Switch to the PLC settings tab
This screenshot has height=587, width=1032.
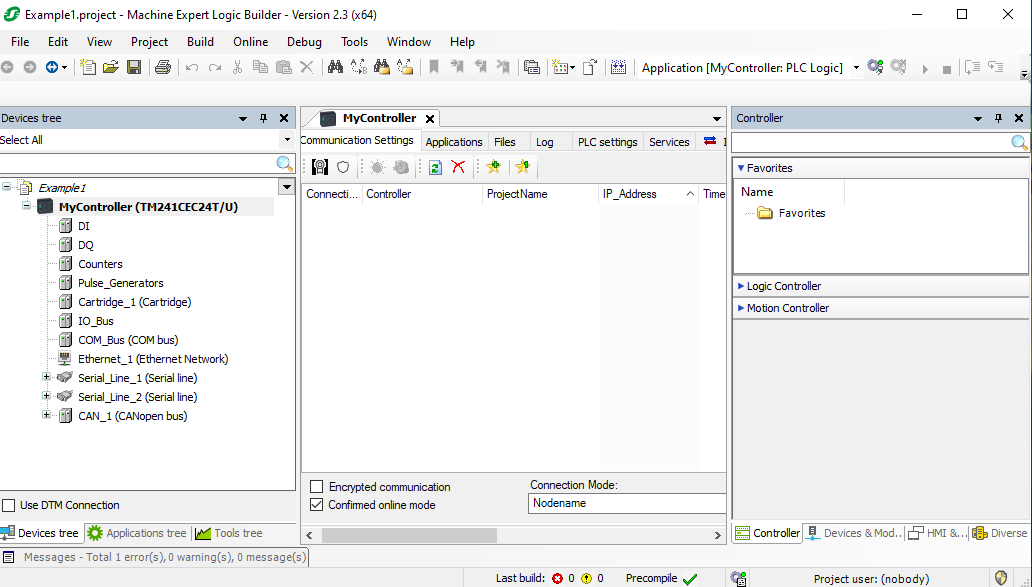pyautogui.click(x=607, y=142)
